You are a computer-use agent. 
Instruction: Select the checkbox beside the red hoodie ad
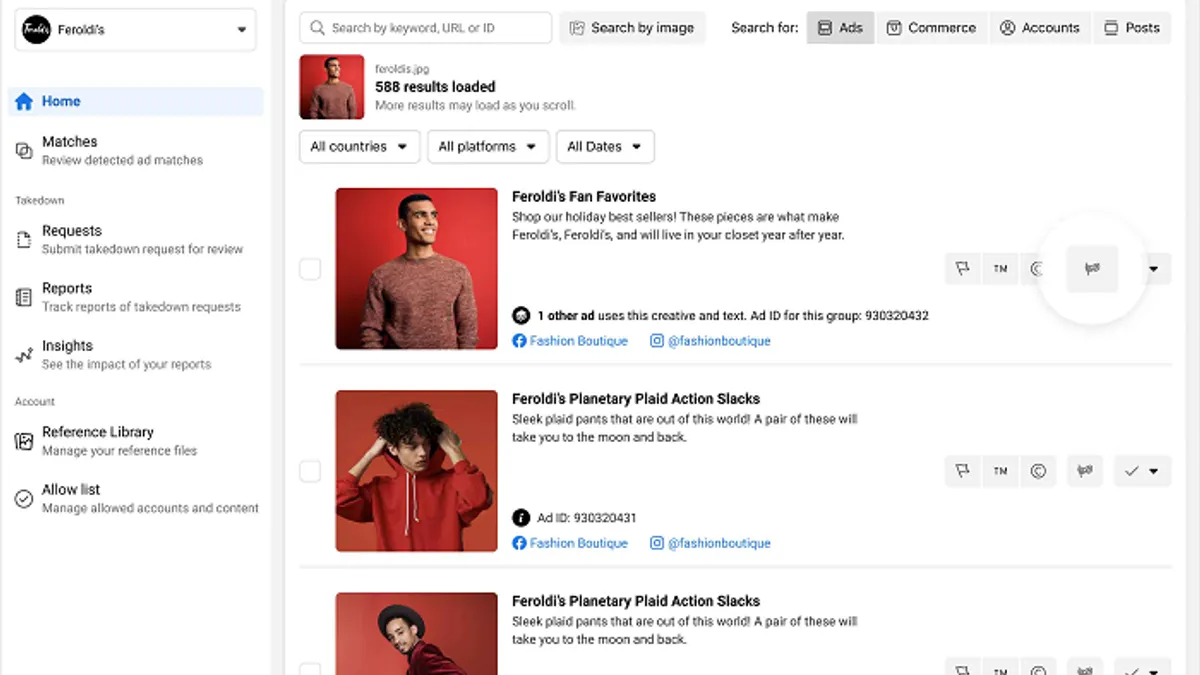point(311,471)
